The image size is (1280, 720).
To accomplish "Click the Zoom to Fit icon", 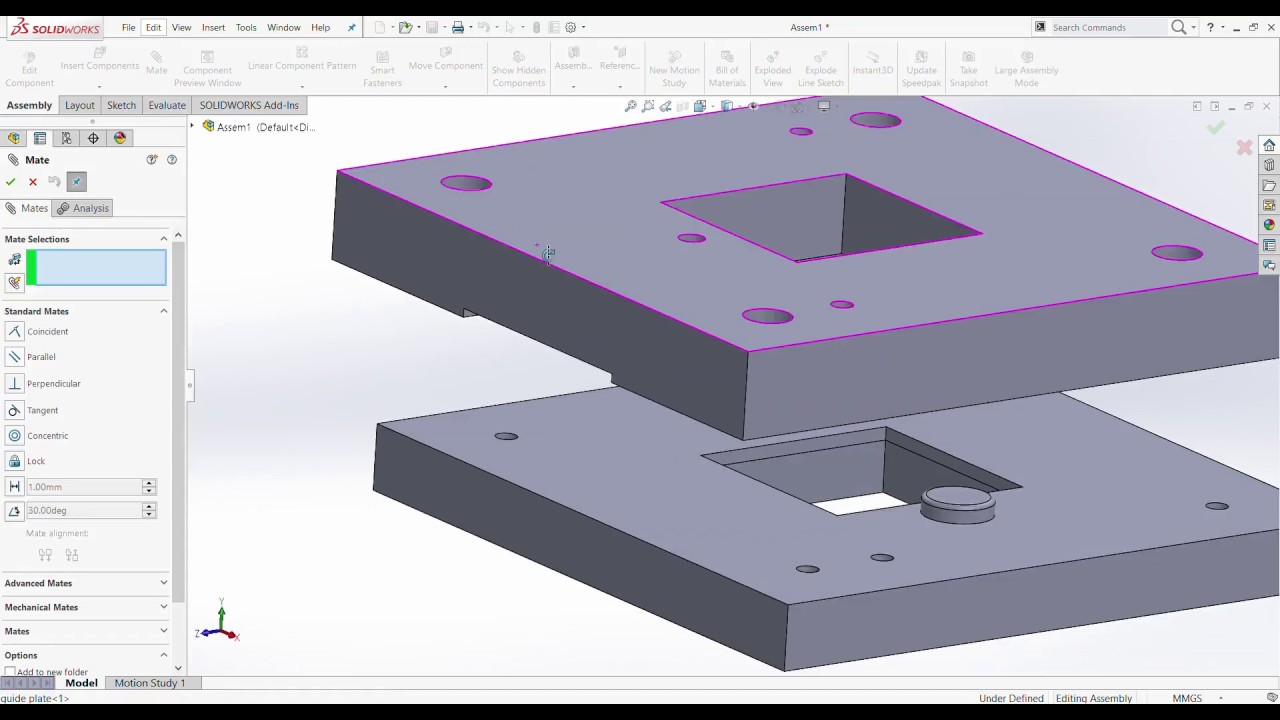I will coord(631,106).
